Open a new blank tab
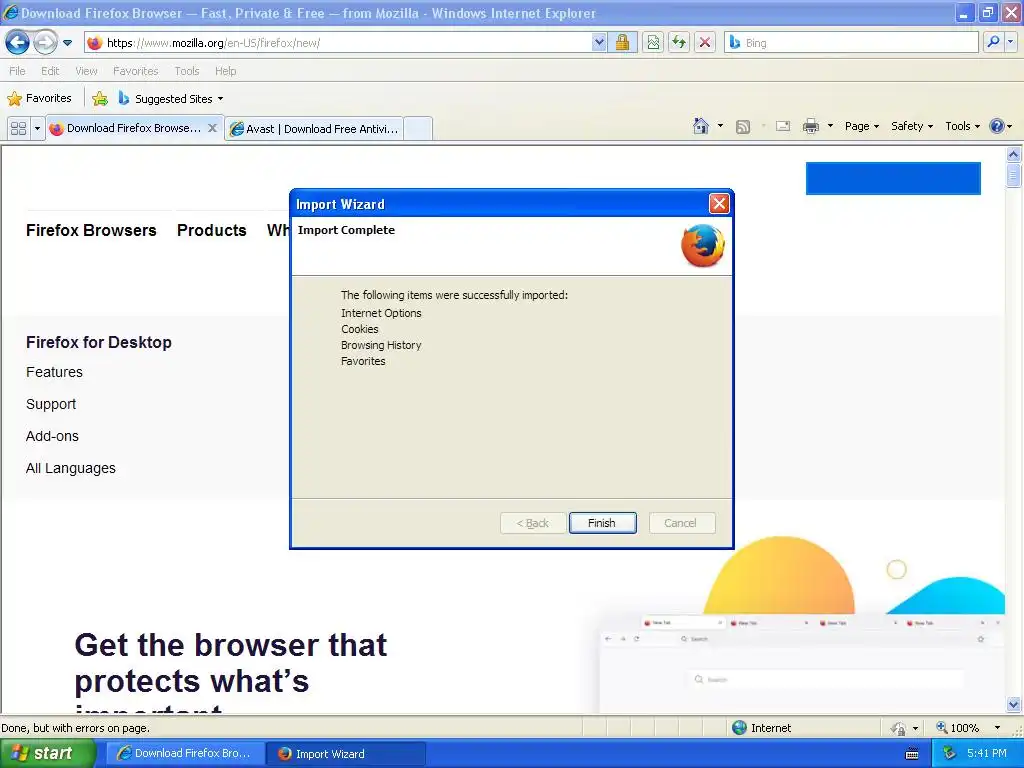Image resolution: width=1024 pixels, height=768 pixels. [418, 129]
